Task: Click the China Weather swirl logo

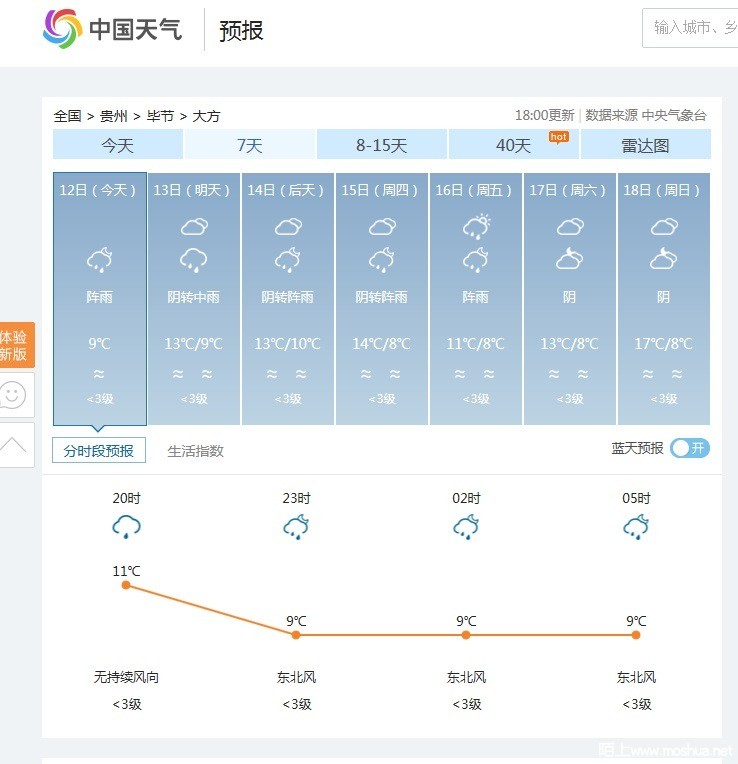Action: [x=62, y=29]
